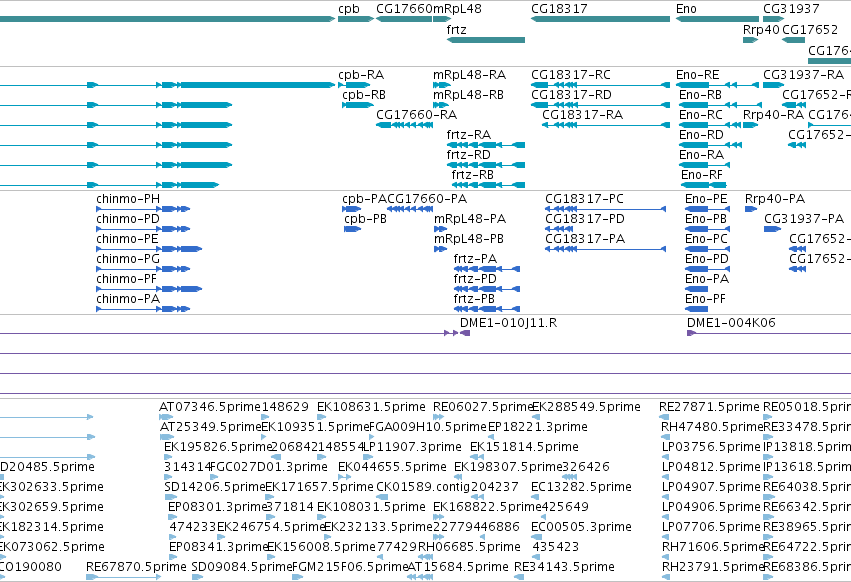The height and width of the screenshot is (582, 851).
Task: Select the chinmo-PF protein label
Action: (x=126, y=279)
